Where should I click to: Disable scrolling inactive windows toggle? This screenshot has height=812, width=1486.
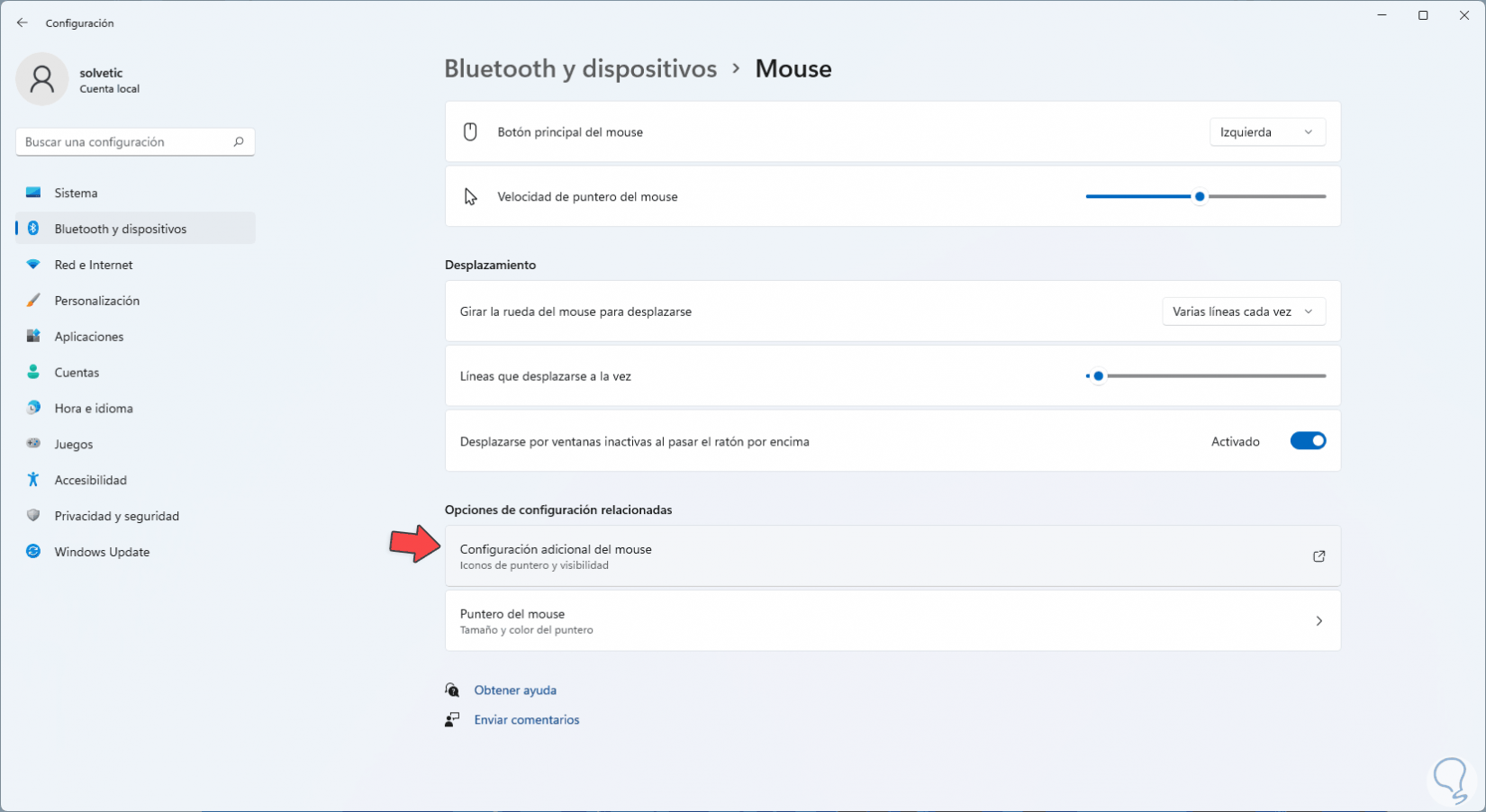tap(1308, 441)
